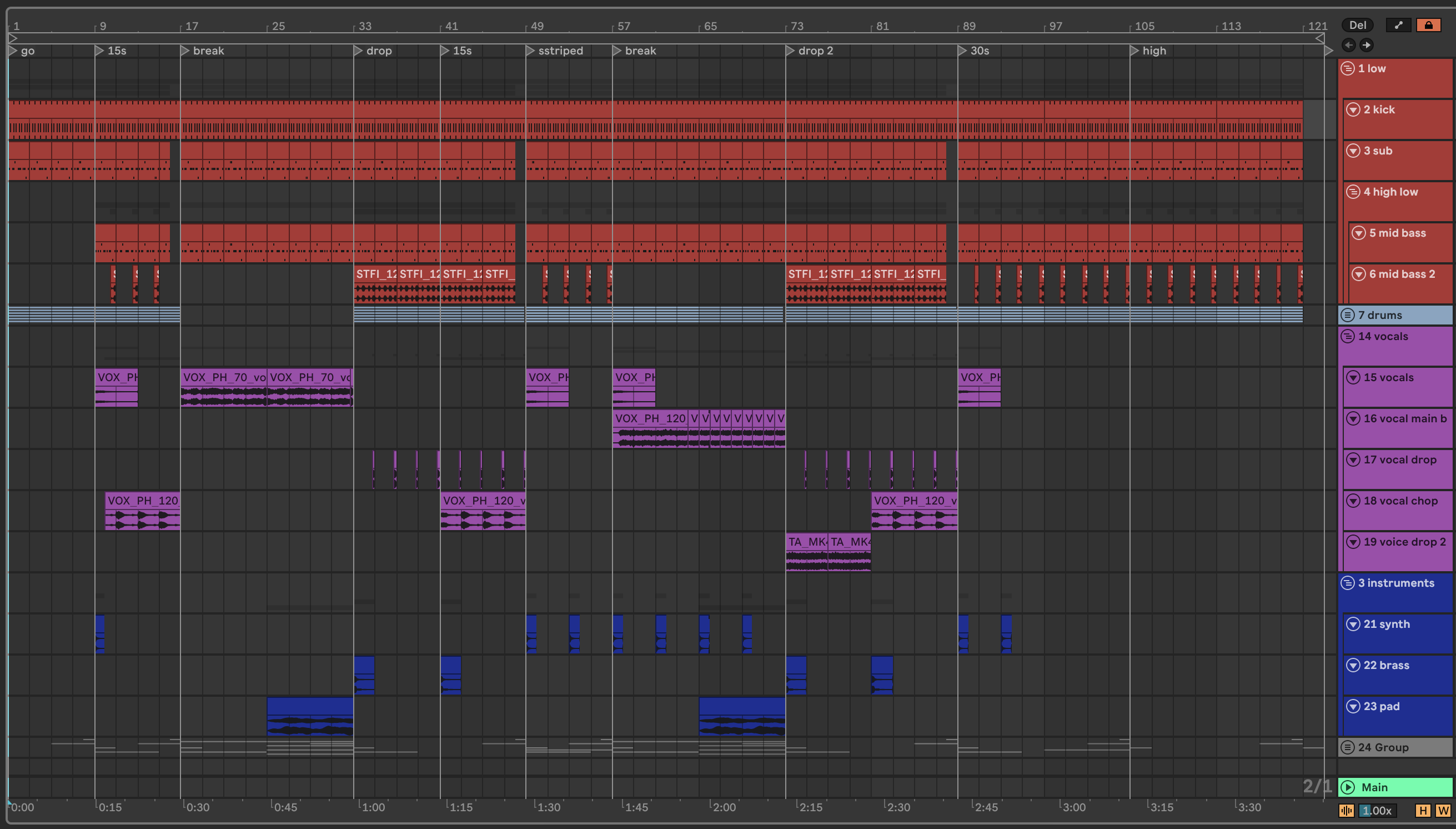Screen dimensions: 1456x829
Task: Jump to previous locator arrow
Action: [1348, 45]
